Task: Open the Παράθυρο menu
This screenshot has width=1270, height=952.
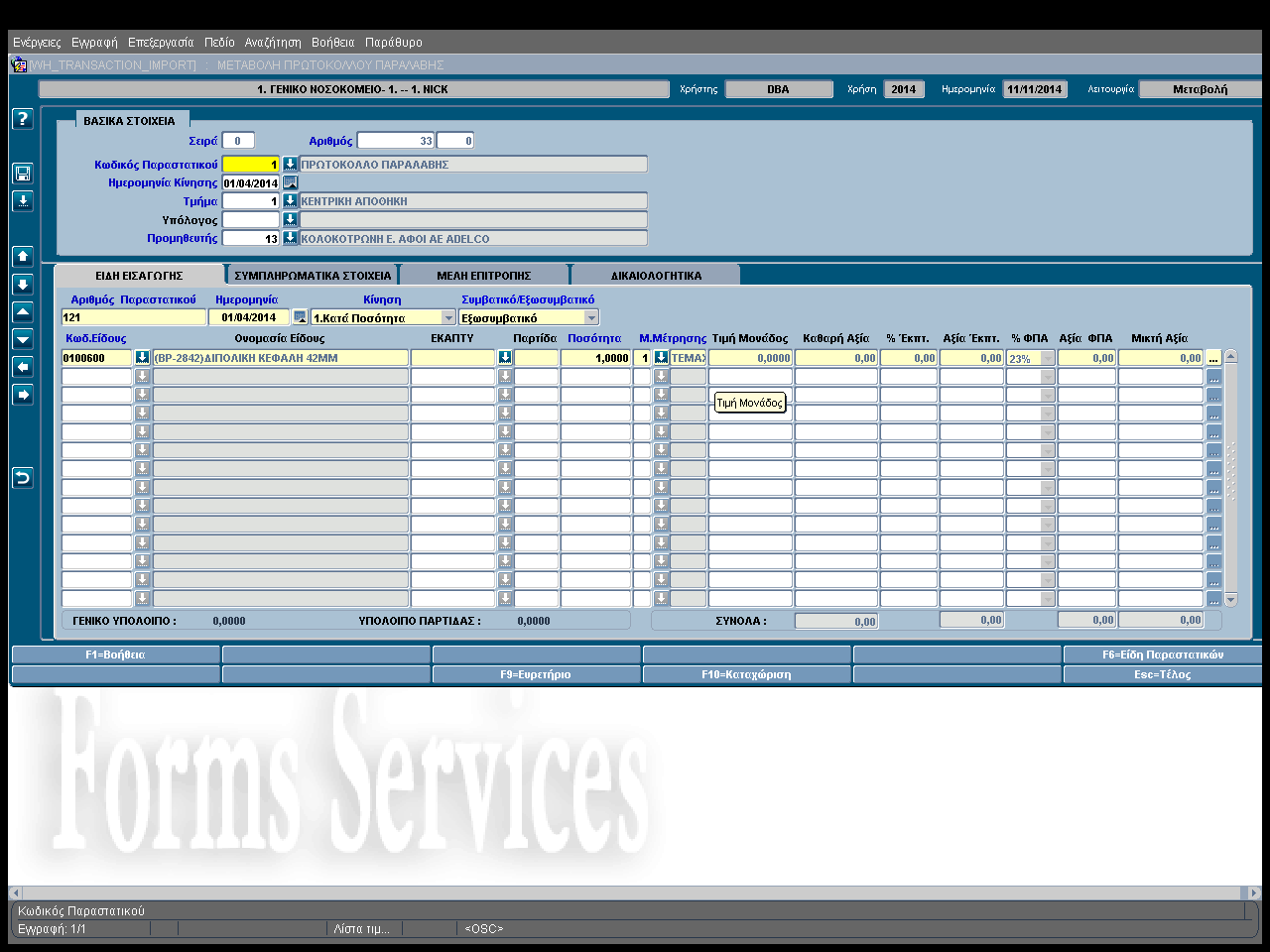Action: point(394,43)
